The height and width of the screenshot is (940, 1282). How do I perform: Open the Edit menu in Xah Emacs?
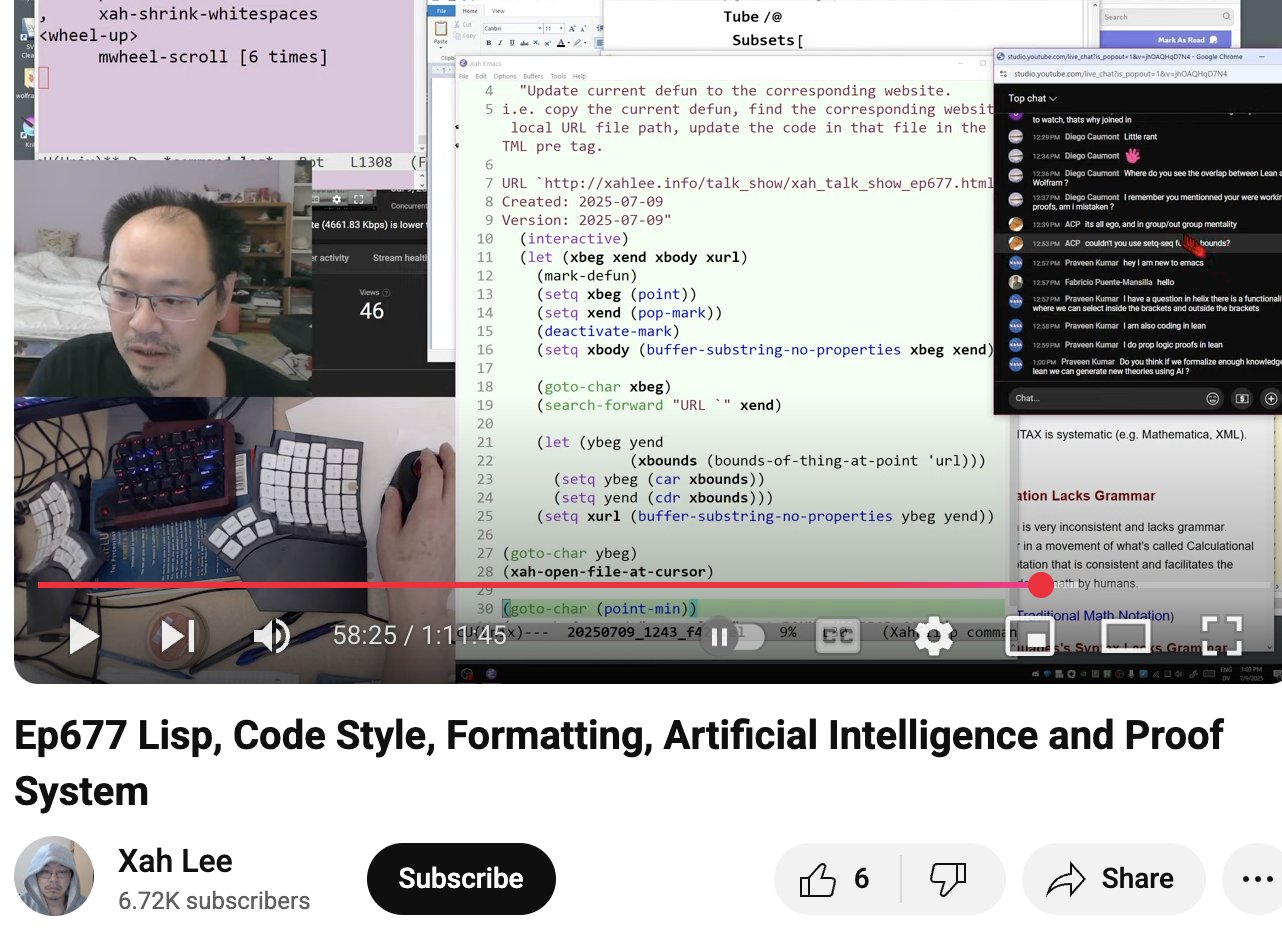(x=481, y=76)
